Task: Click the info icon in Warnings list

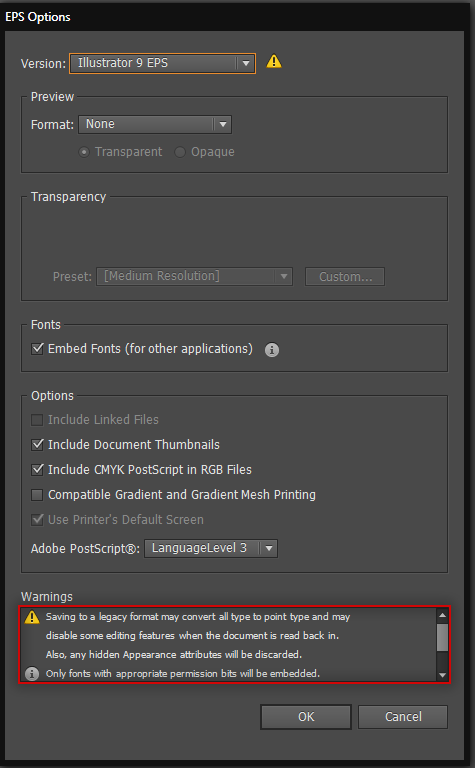Action: click(32, 674)
